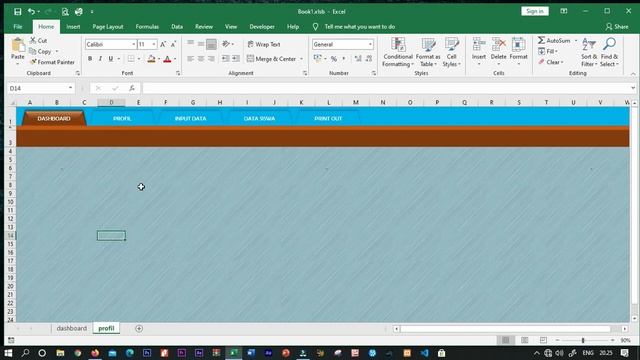This screenshot has width=640, height=360.
Task: Decrease font size
Action: (173, 44)
